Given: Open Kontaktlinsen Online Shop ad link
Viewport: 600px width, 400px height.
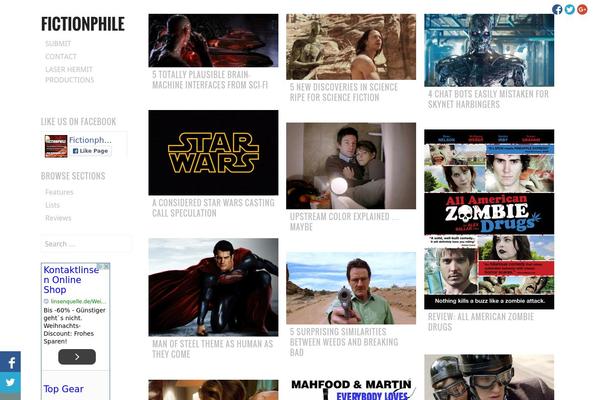Looking at the screenshot, I should tap(71, 280).
